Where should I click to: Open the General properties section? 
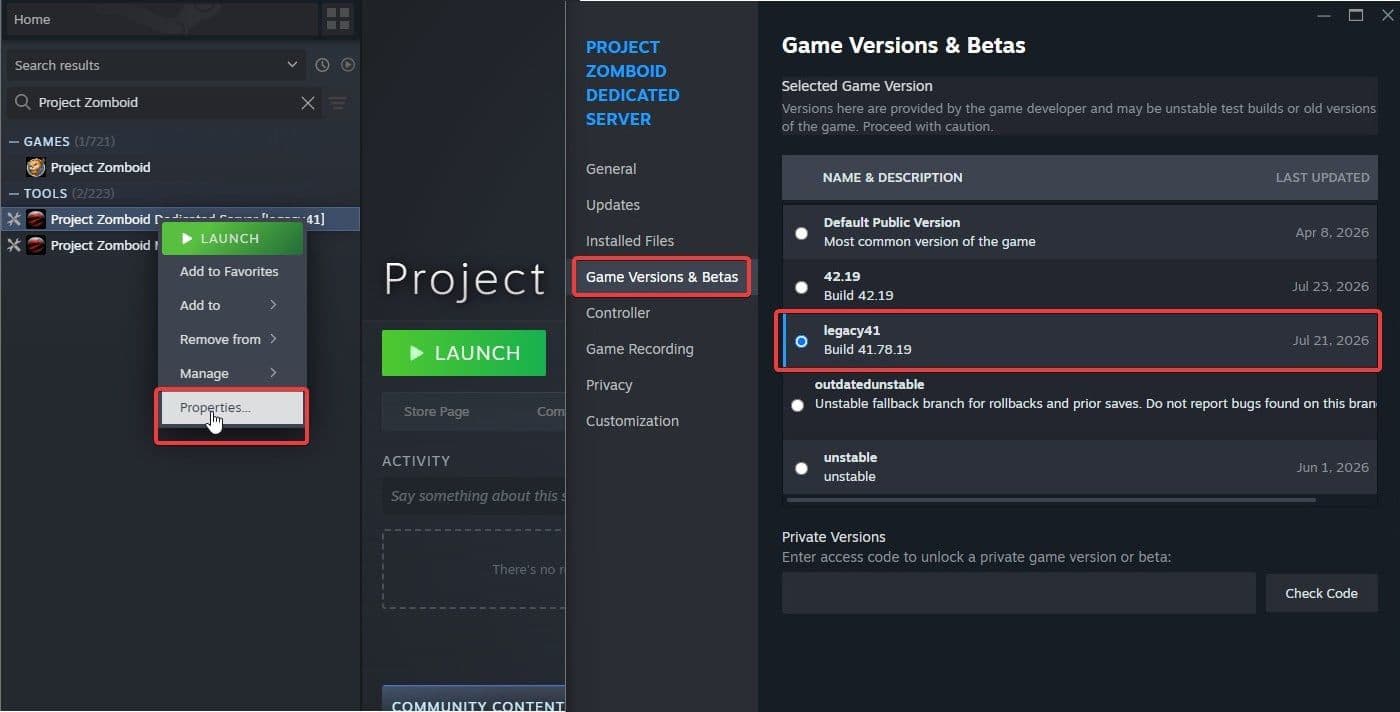coord(611,169)
